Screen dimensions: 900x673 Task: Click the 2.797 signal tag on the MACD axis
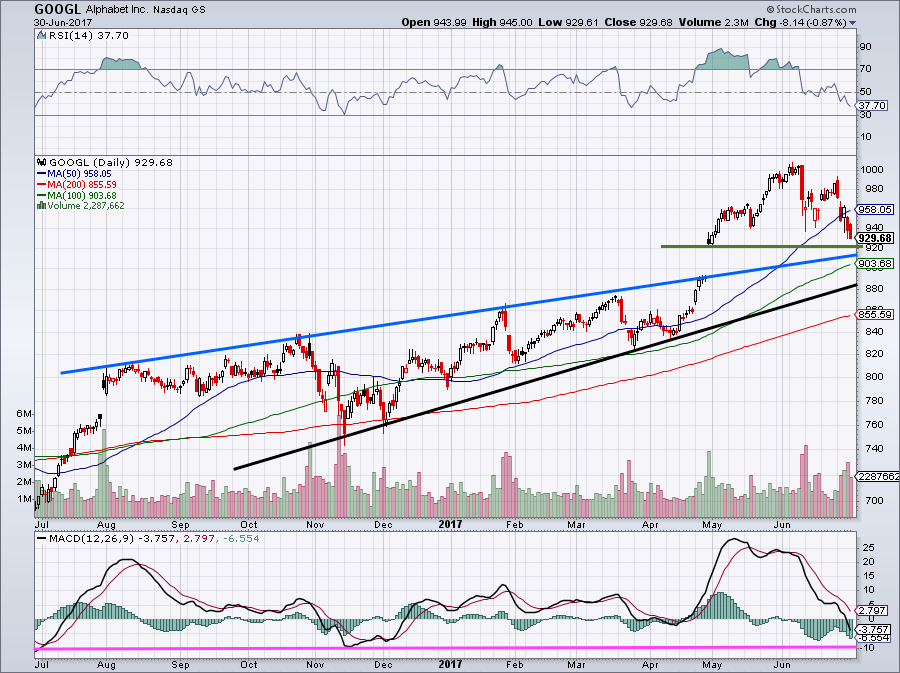tap(873, 610)
